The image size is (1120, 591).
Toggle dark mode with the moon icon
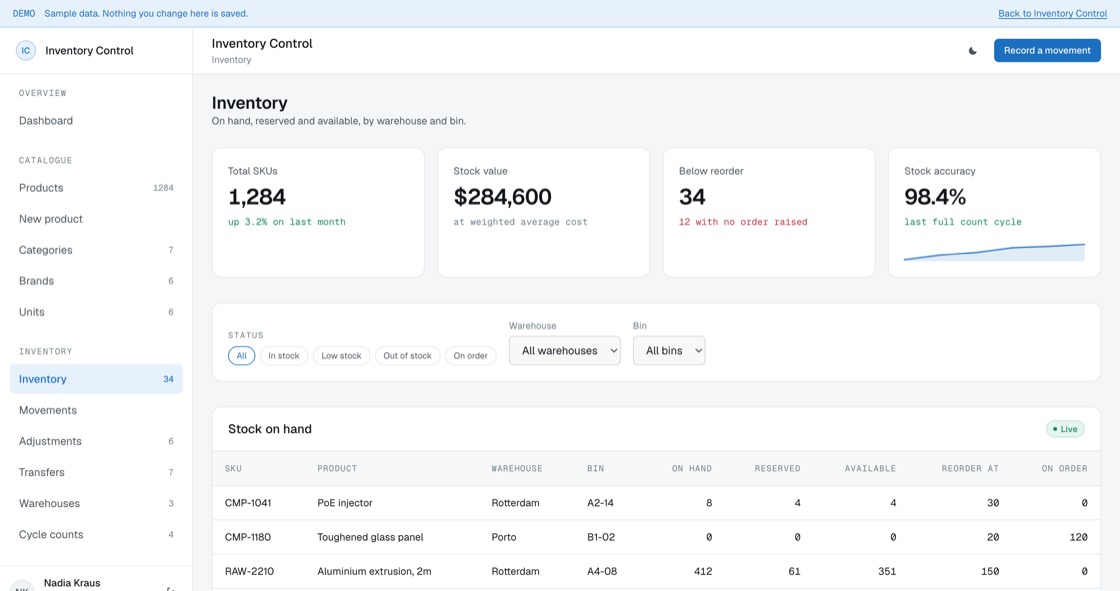972,51
